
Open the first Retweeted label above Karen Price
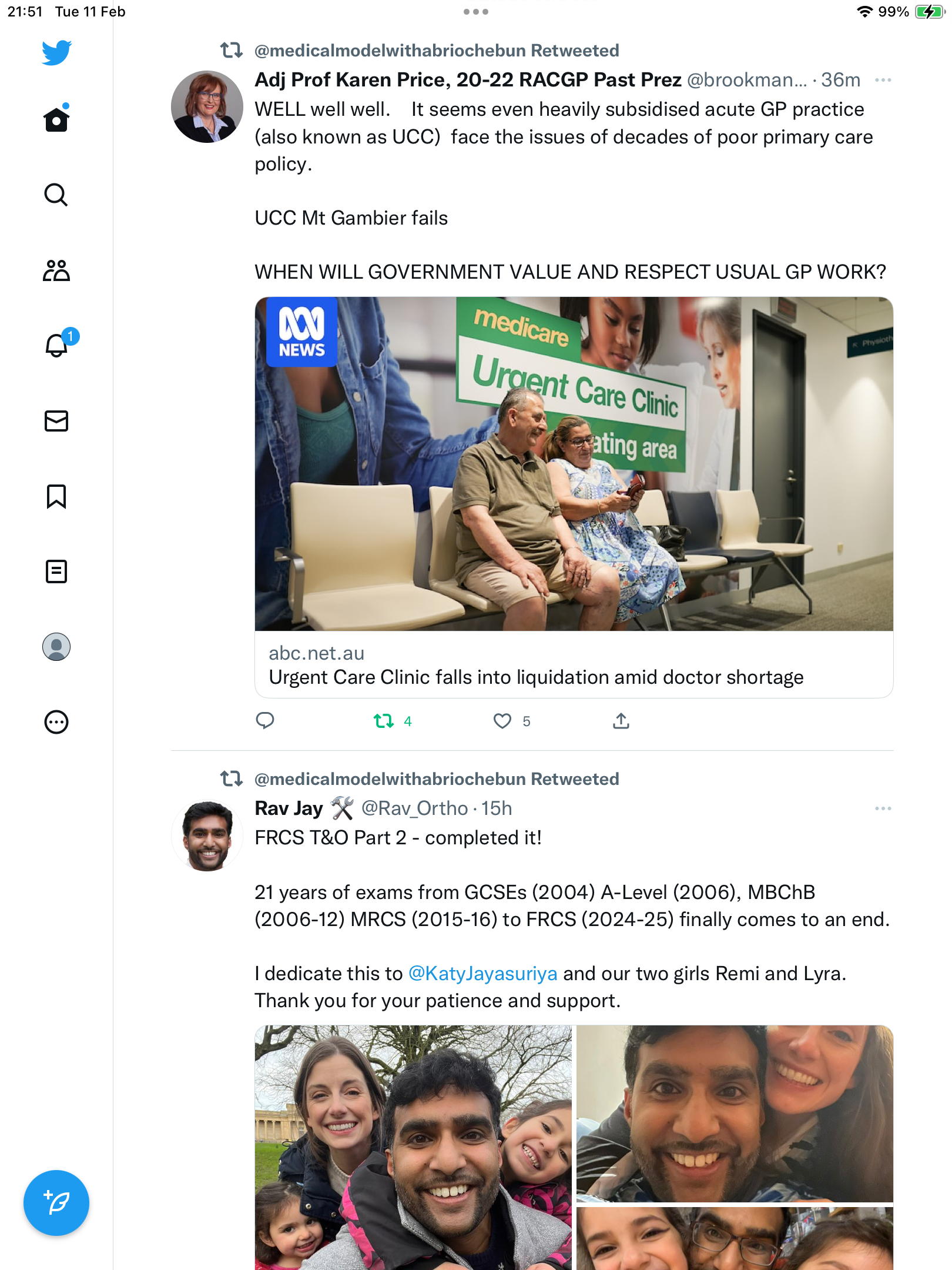[x=437, y=51]
